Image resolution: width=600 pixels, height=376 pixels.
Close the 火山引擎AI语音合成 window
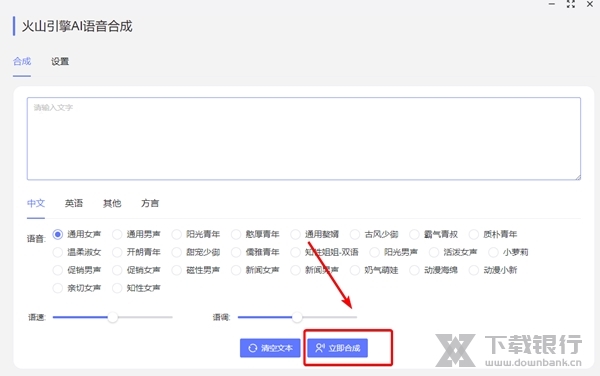[x=590, y=4]
